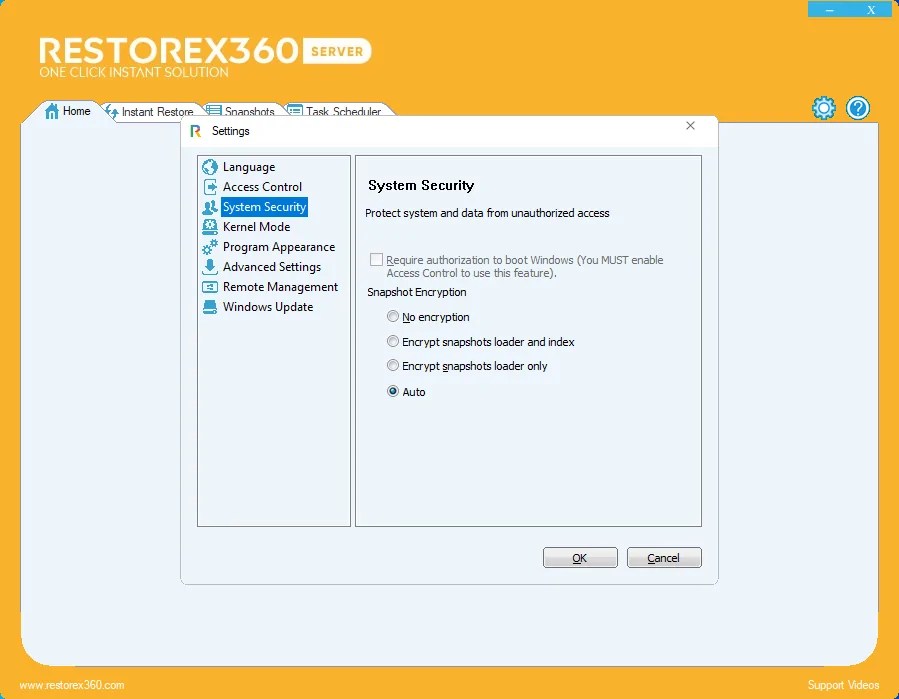Image resolution: width=899 pixels, height=699 pixels.
Task: Minimize the RestoreX360 window
Action: coord(830,9)
